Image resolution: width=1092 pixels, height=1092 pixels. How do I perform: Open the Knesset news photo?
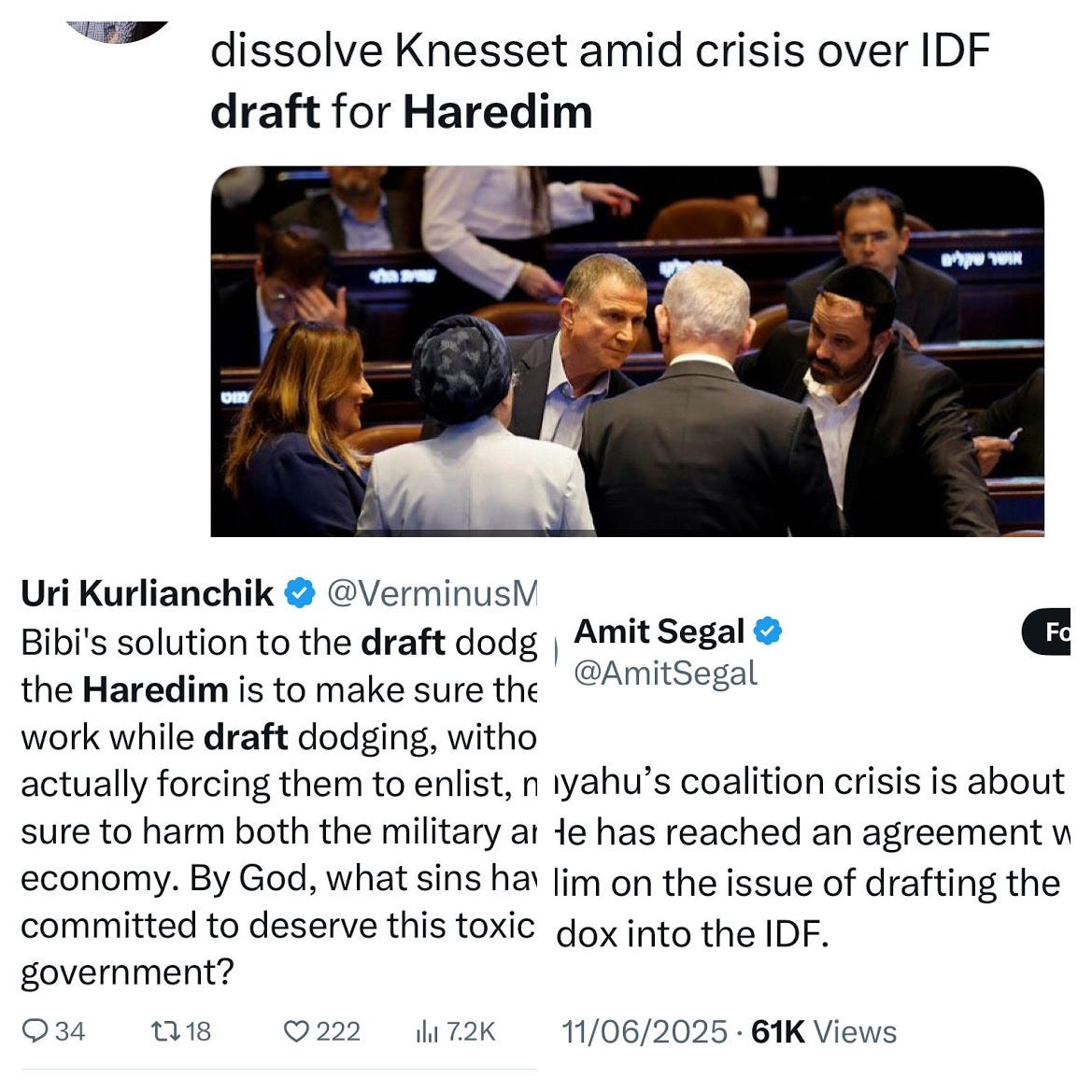coord(627,351)
